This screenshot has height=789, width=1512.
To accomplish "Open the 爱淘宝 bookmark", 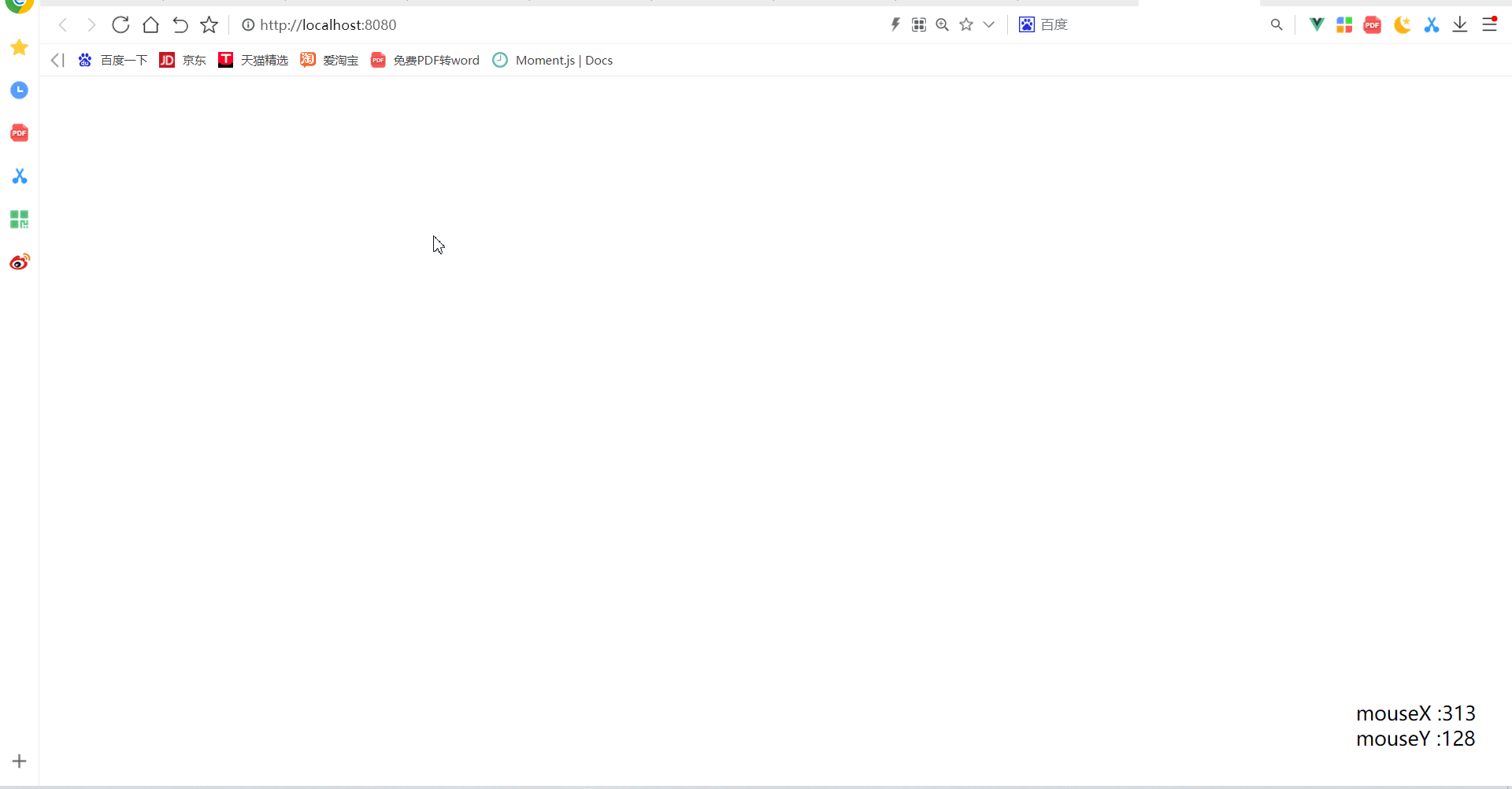I will (329, 61).
